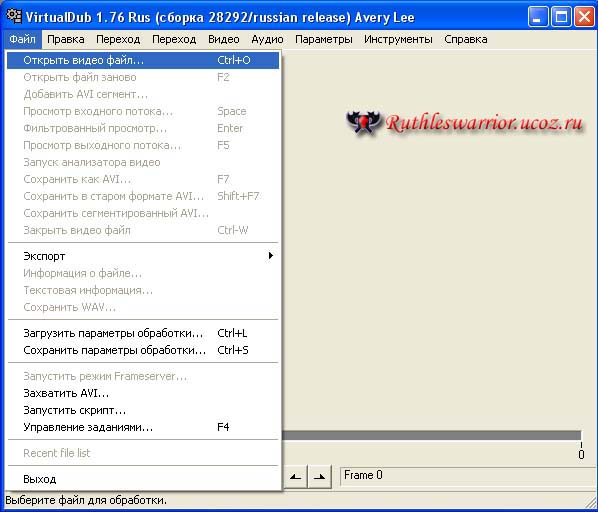Open the Правка menu
Viewport: 598px width, 512px height.
pyautogui.click(x=66, y=39)
